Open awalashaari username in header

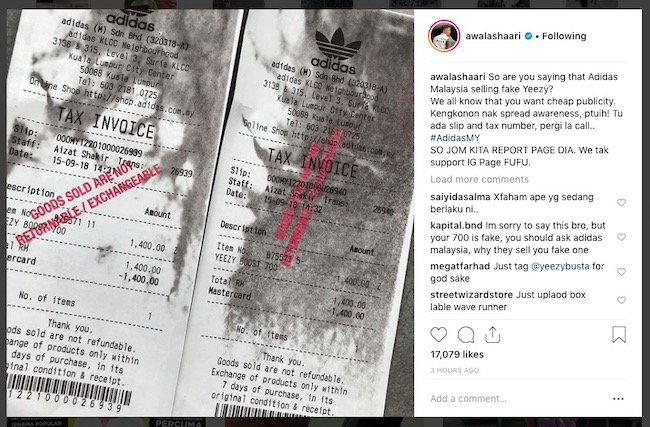[x=493, y=36]
